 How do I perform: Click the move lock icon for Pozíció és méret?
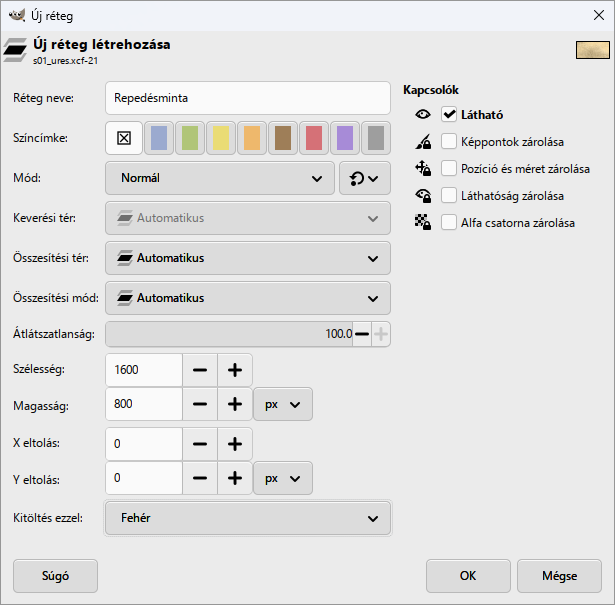coord(423,169)
